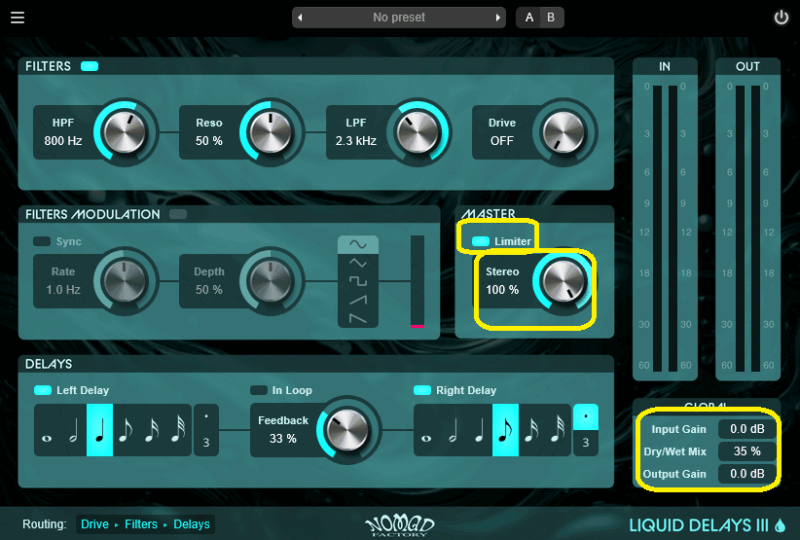Select sixteenth note for Left Delay
This screenshot has width=800, height=540.
[x=152, y=430]
